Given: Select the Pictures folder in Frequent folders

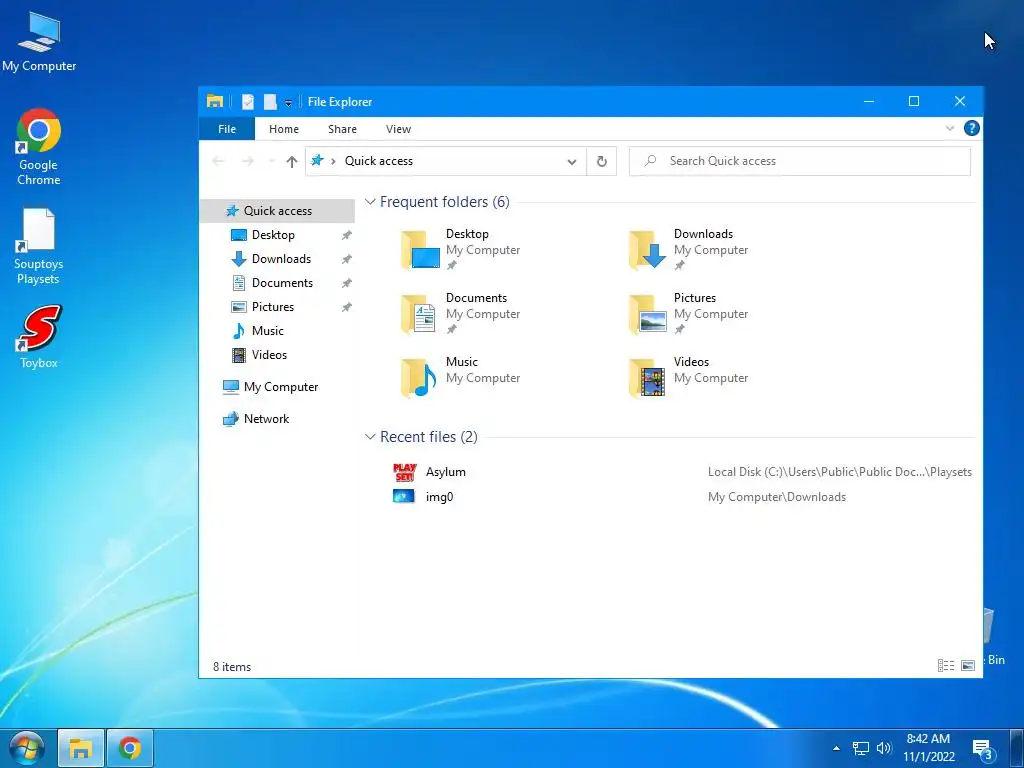Looking at the screenshot, I should pos(688,313).
